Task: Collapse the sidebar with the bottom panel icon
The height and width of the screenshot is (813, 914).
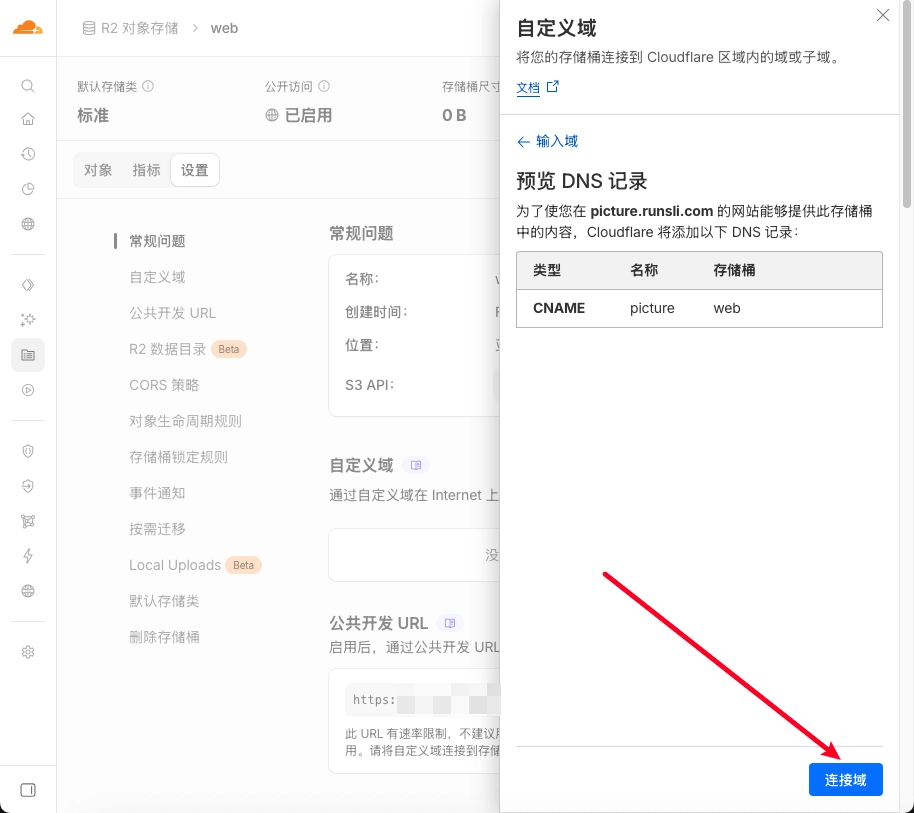Action: tap(28, 789)
